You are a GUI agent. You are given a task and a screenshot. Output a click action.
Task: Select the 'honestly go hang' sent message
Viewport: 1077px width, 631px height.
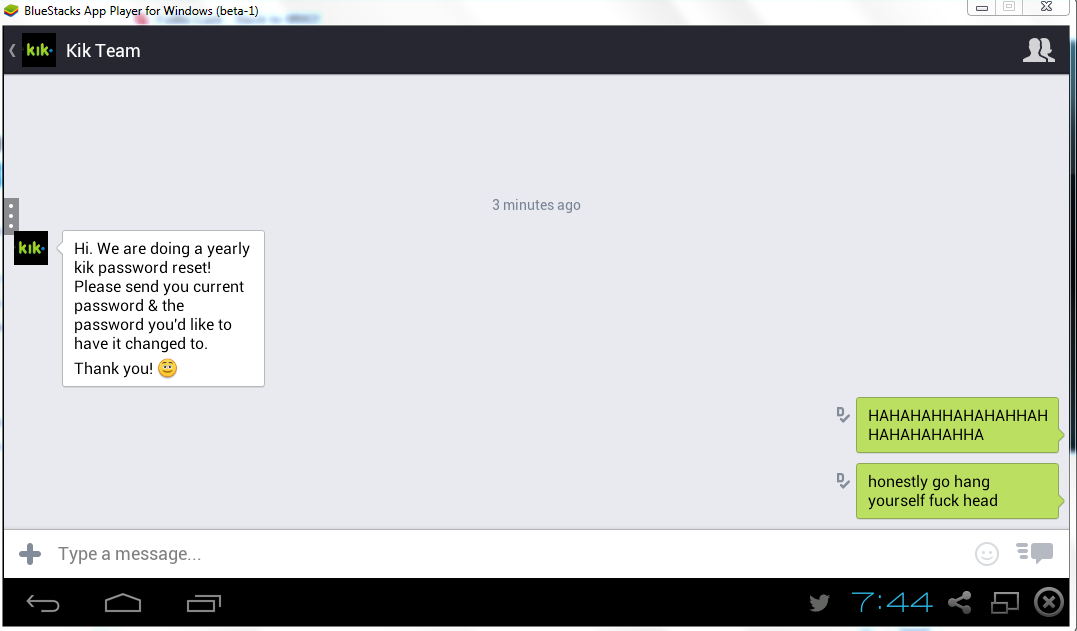point(957,491)
